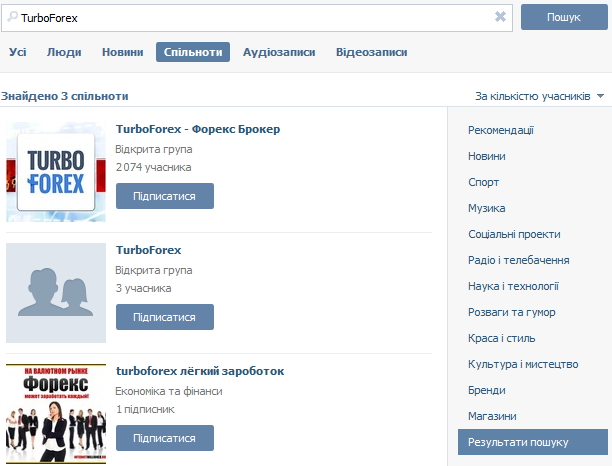Select the Бренди category
The width and height of the screenshot is (612, 466).
coord(487,390)
